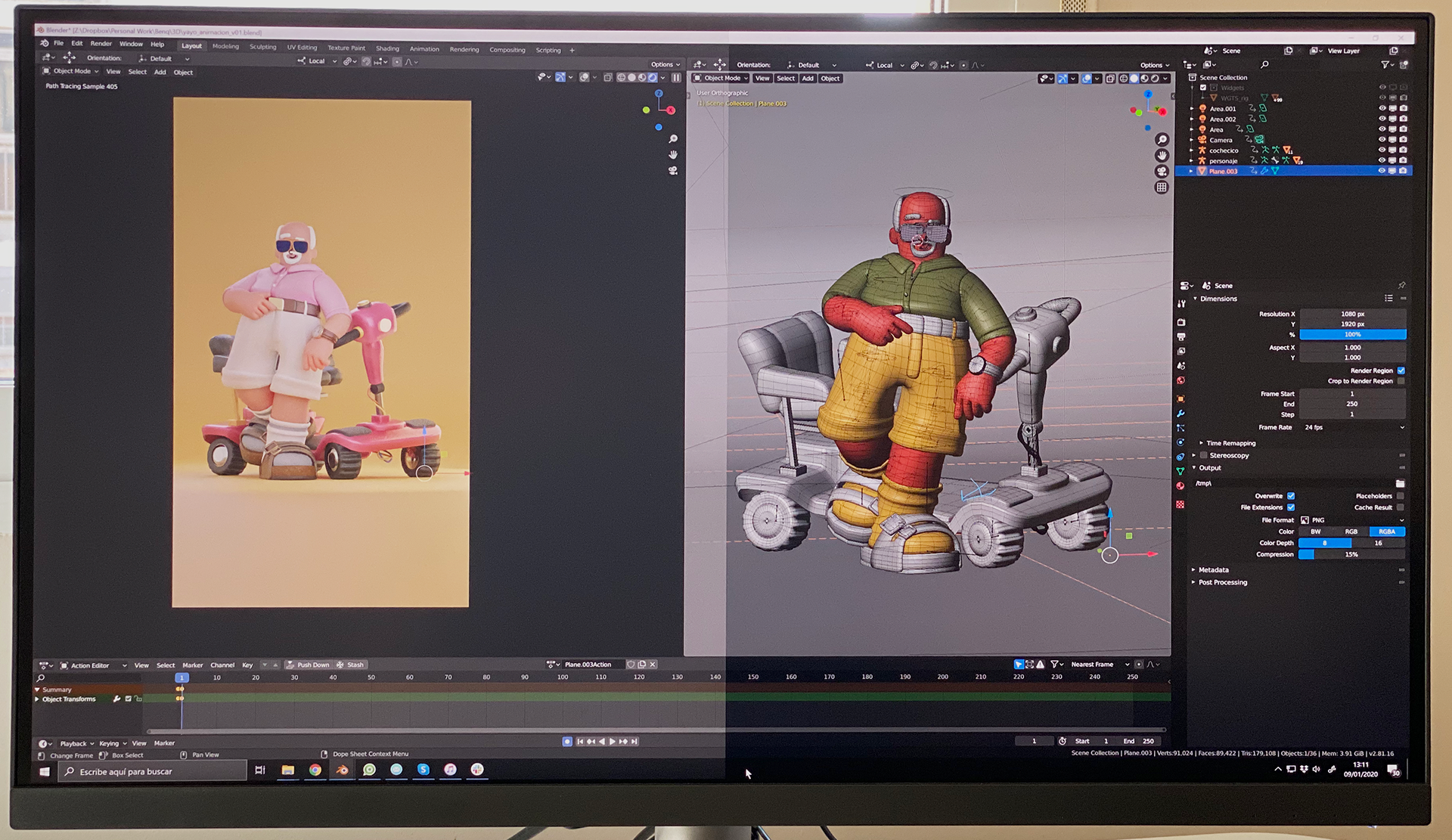Screen dimensions: 1452x840
Task: Toggle the Render Region checkbox
Action: [x=1401, y=370]
